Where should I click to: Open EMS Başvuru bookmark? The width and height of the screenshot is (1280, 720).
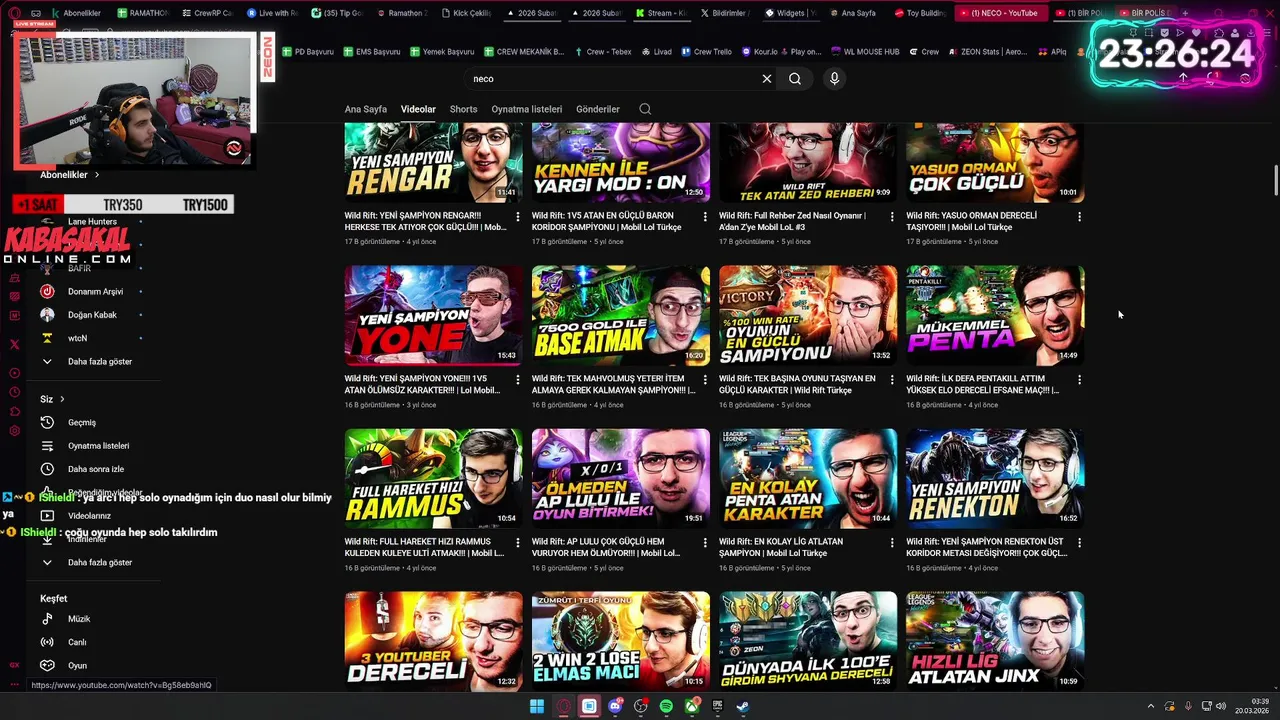[372, 52]
